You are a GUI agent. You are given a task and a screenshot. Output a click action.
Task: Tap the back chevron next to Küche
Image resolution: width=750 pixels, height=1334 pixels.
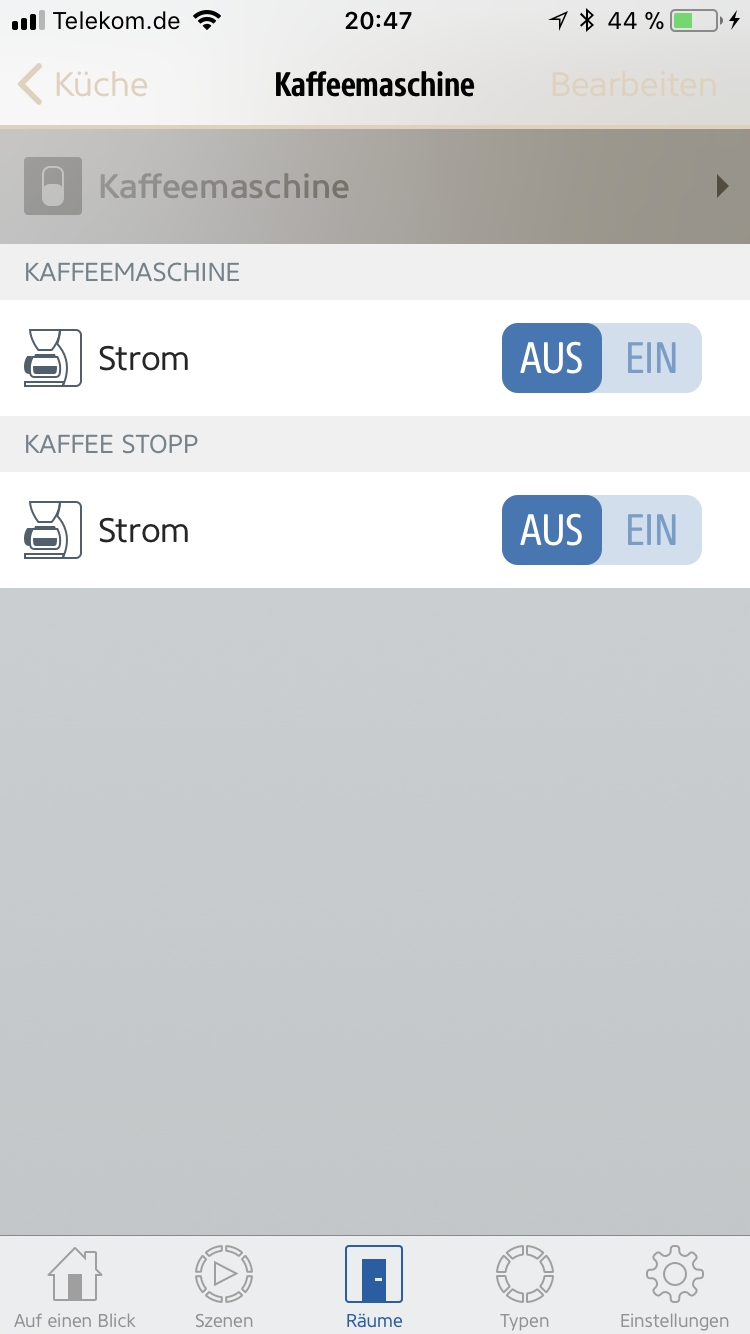pyautogui.click(x=30, y=85)
